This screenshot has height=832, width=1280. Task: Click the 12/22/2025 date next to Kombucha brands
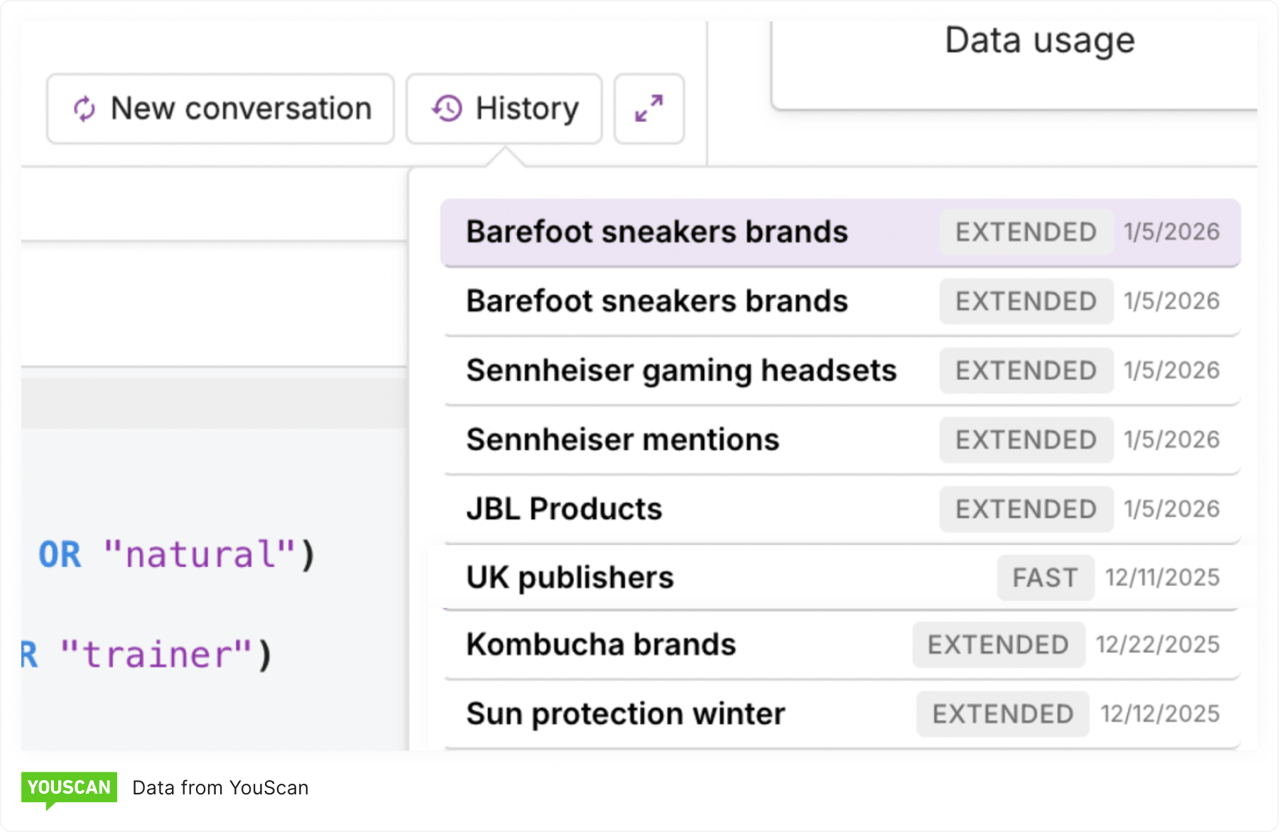(x=1158, y=645)
